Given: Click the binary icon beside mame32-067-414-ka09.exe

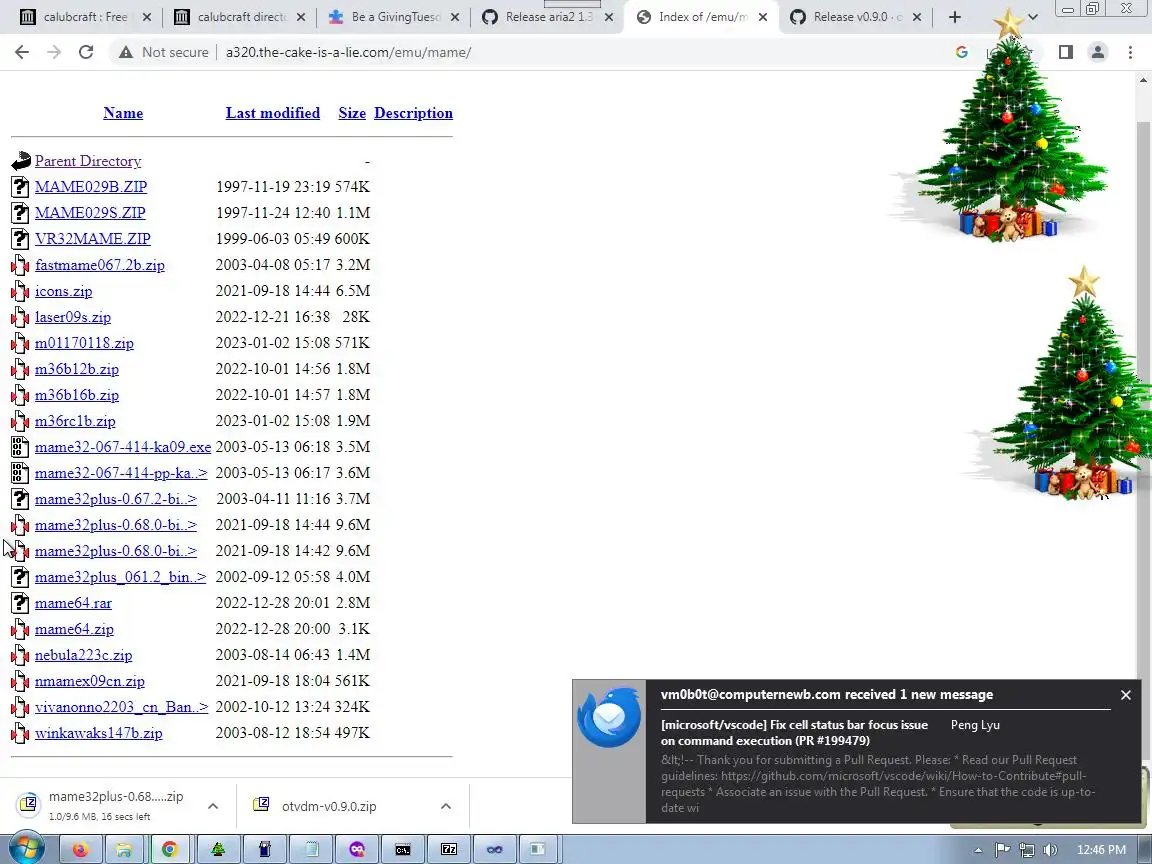Looking at the screenshot, I should coord(21,447).
